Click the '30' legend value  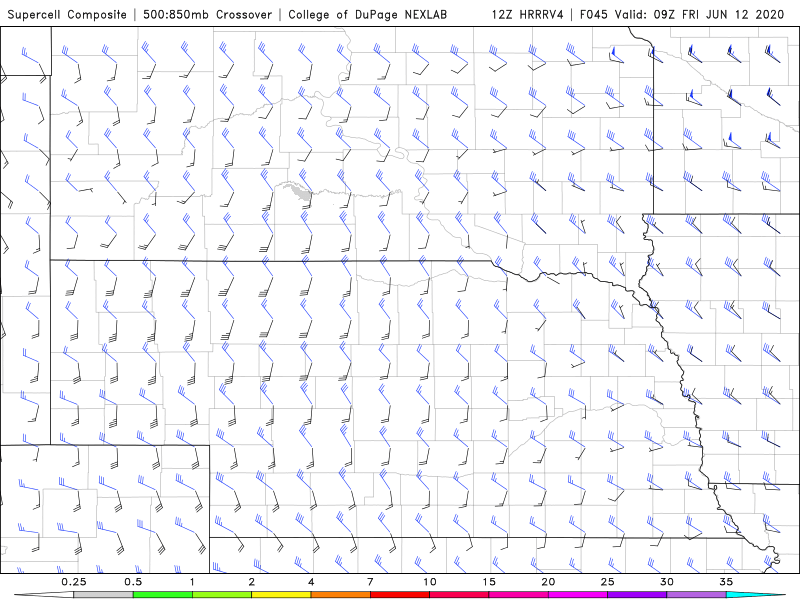point(666,582)
